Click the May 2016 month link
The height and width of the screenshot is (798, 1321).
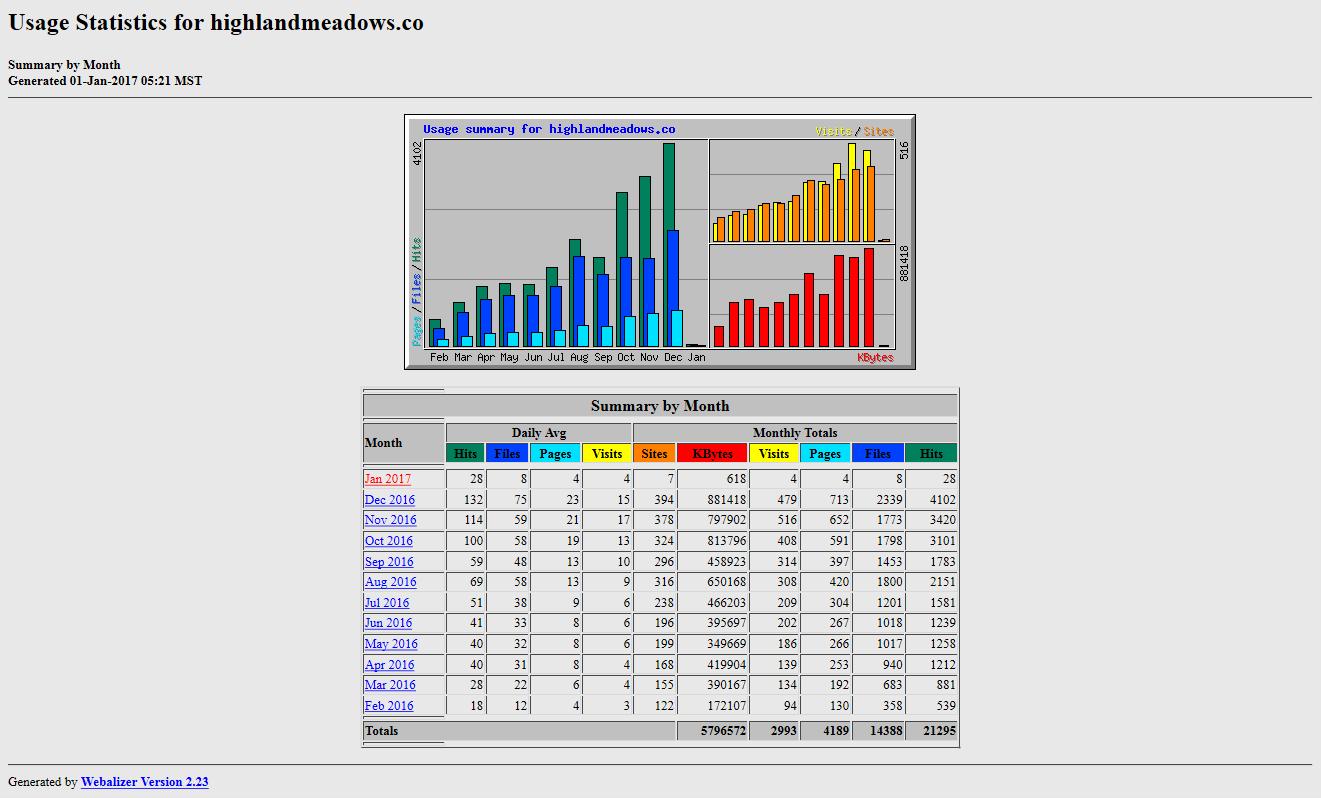coord(390,644)
